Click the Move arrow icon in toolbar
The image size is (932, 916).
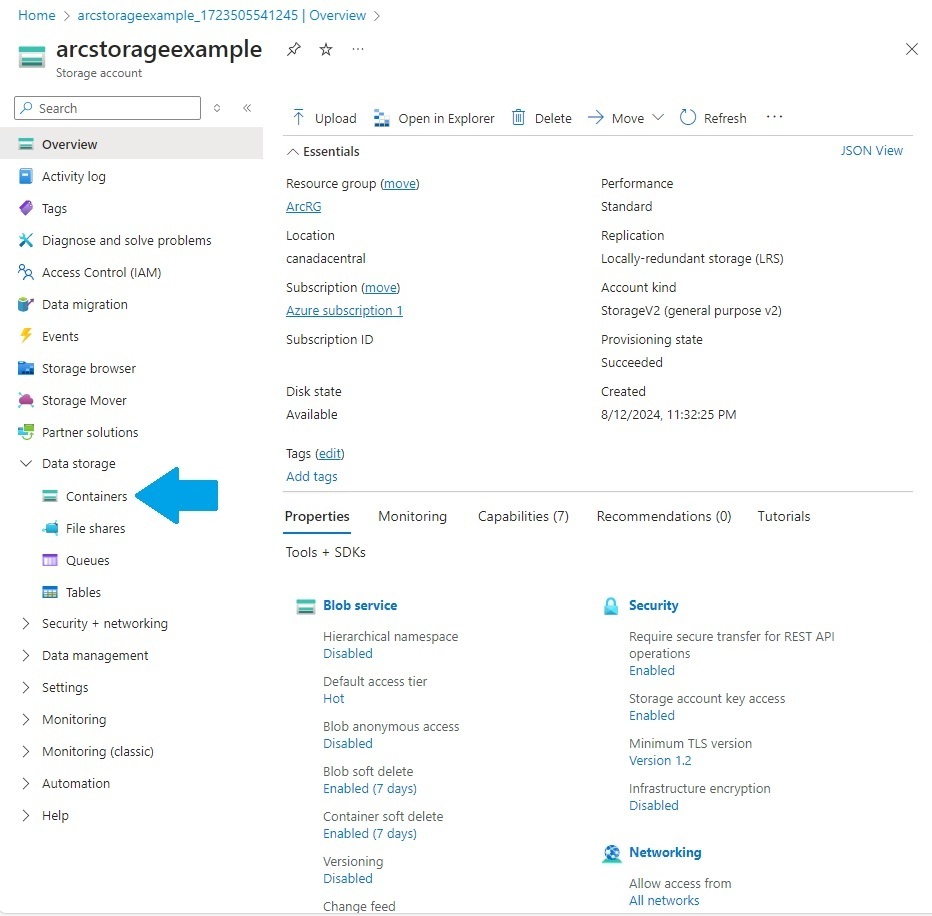[x=596, y=118]
